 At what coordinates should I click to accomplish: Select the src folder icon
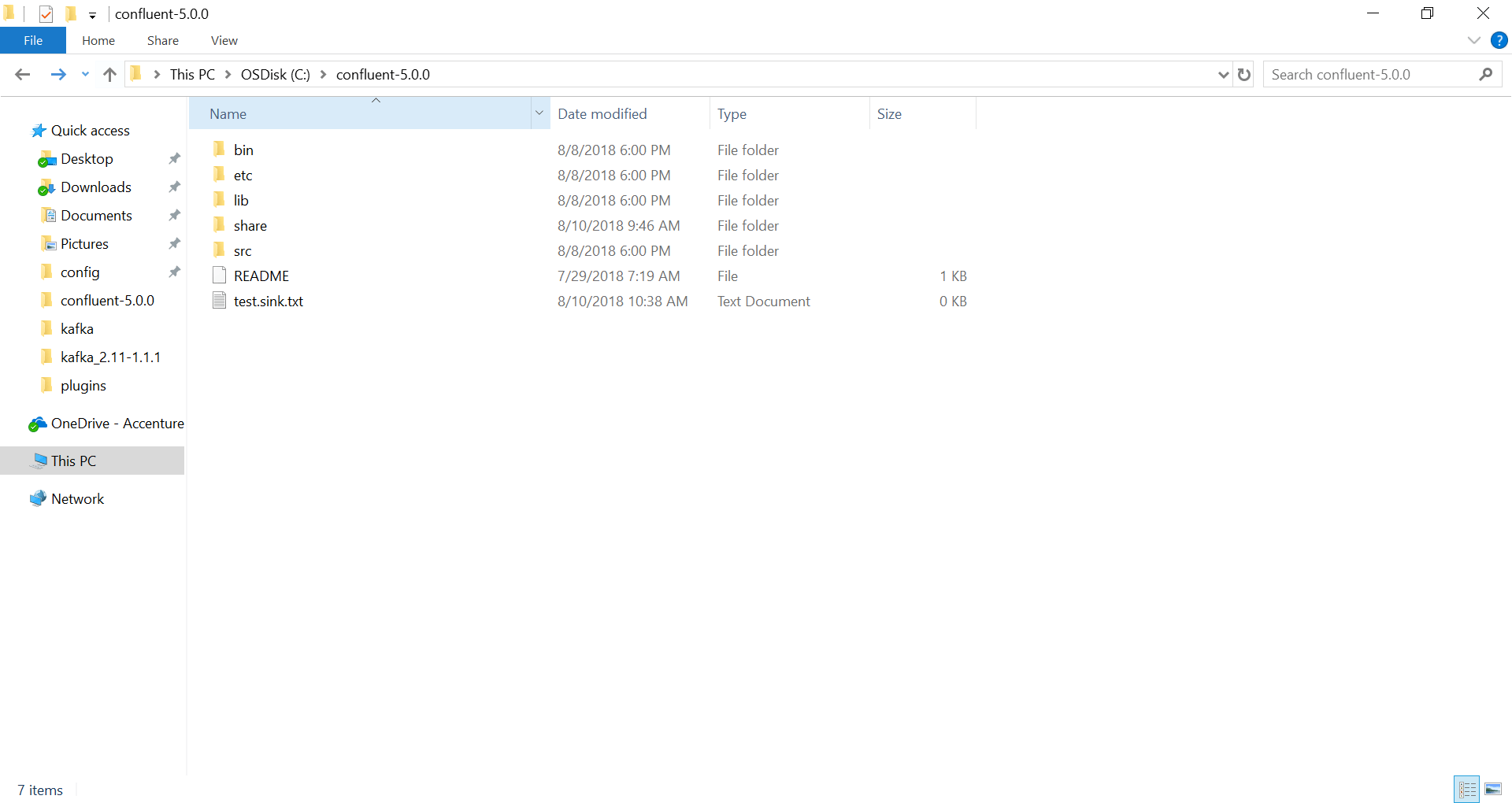[220, 250]
